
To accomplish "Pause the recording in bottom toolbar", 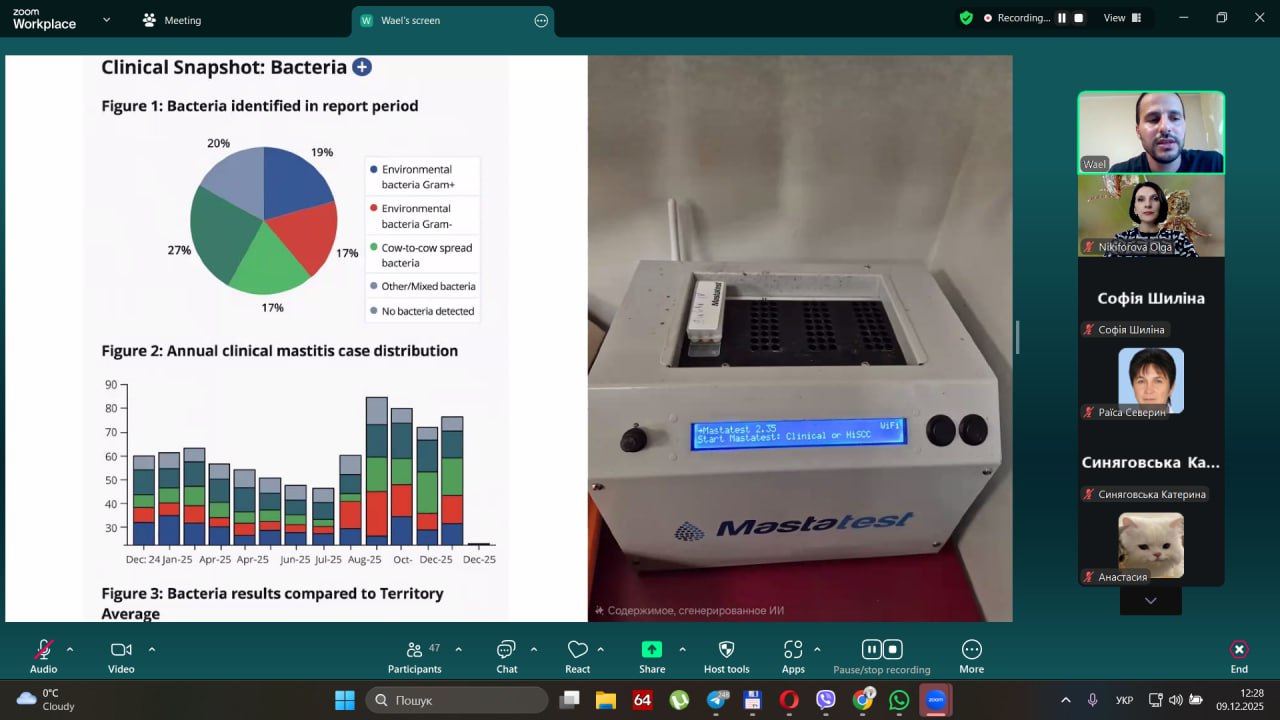I will (x=871, y=649).
